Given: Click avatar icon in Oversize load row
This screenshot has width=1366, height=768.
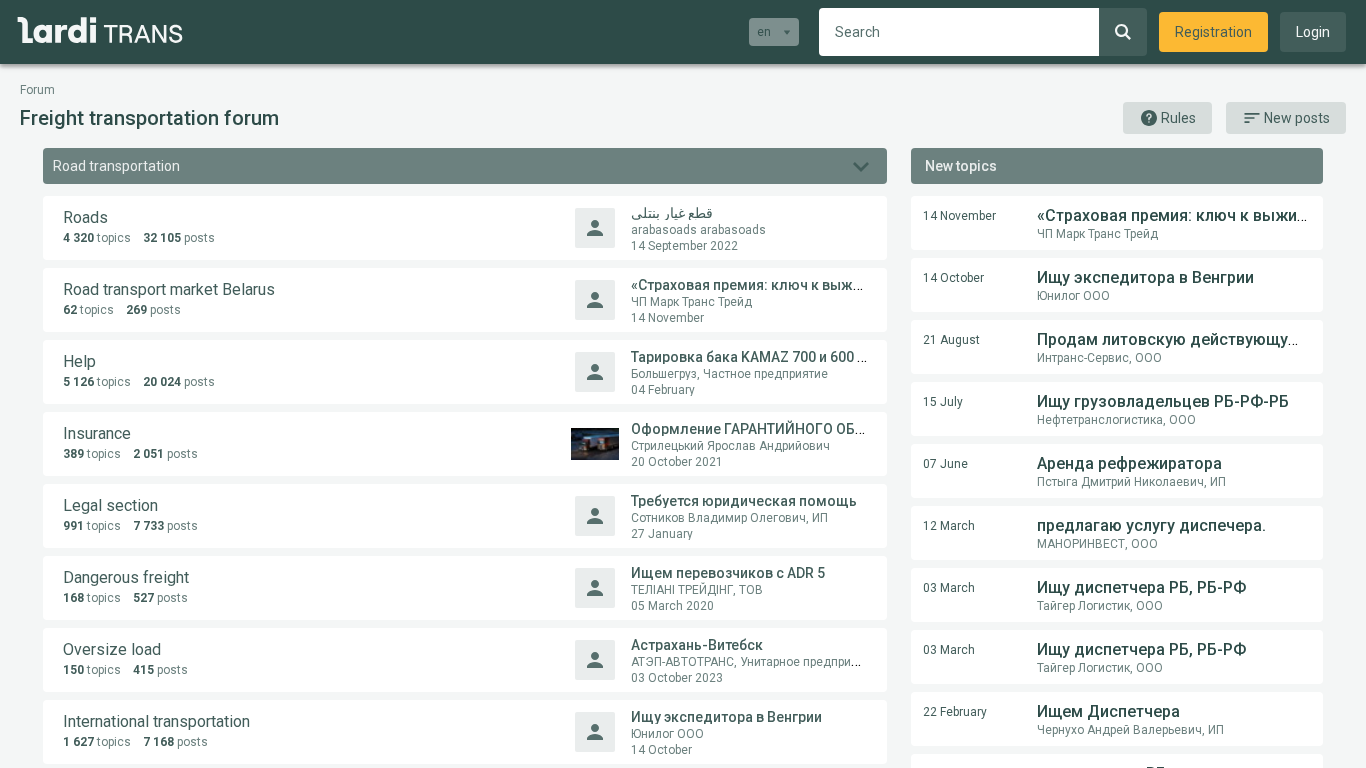Looking at the screenshot, I should (595, 660).
